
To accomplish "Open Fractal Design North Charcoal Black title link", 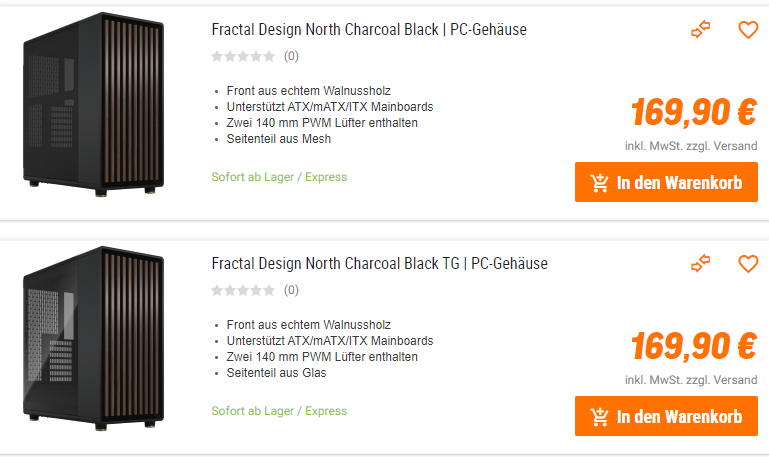I will (369, 30).
